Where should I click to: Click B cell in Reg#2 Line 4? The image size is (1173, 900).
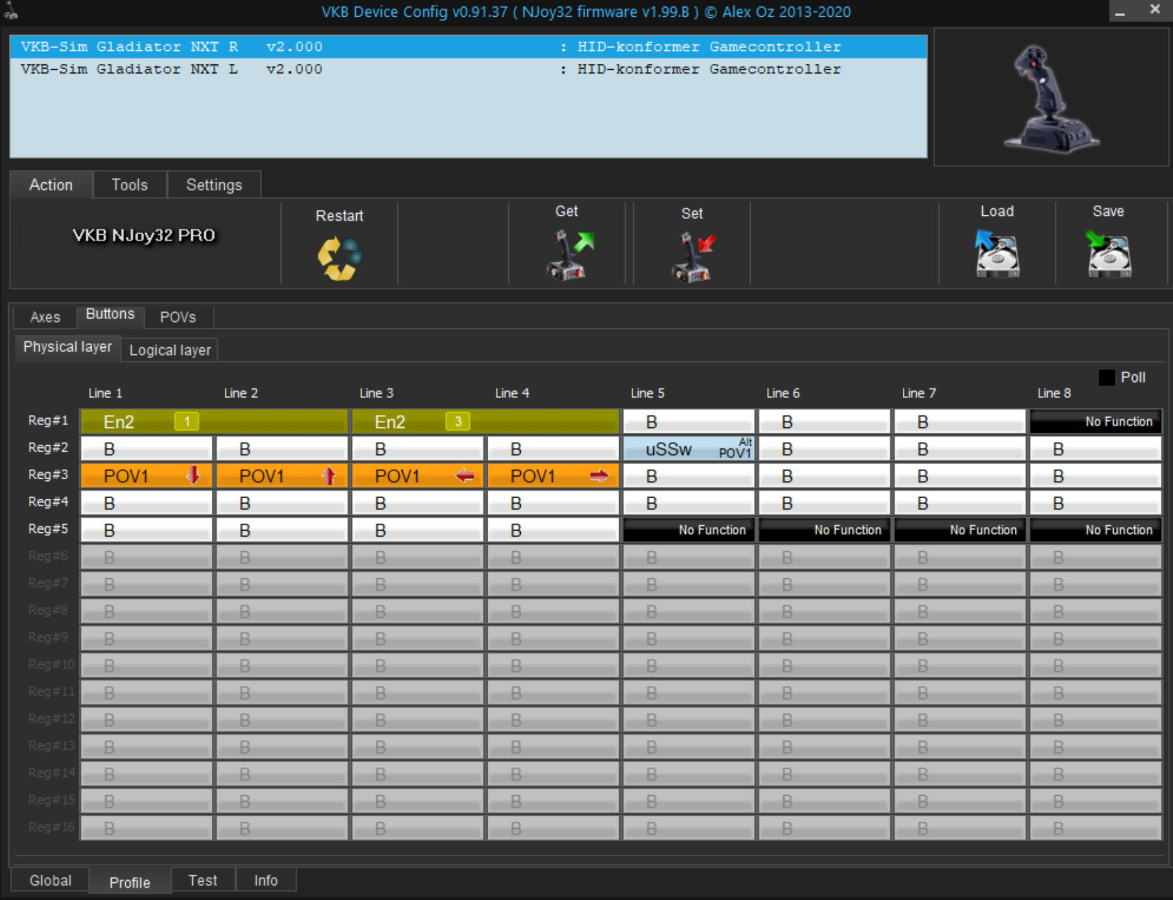tap(553, 449)
